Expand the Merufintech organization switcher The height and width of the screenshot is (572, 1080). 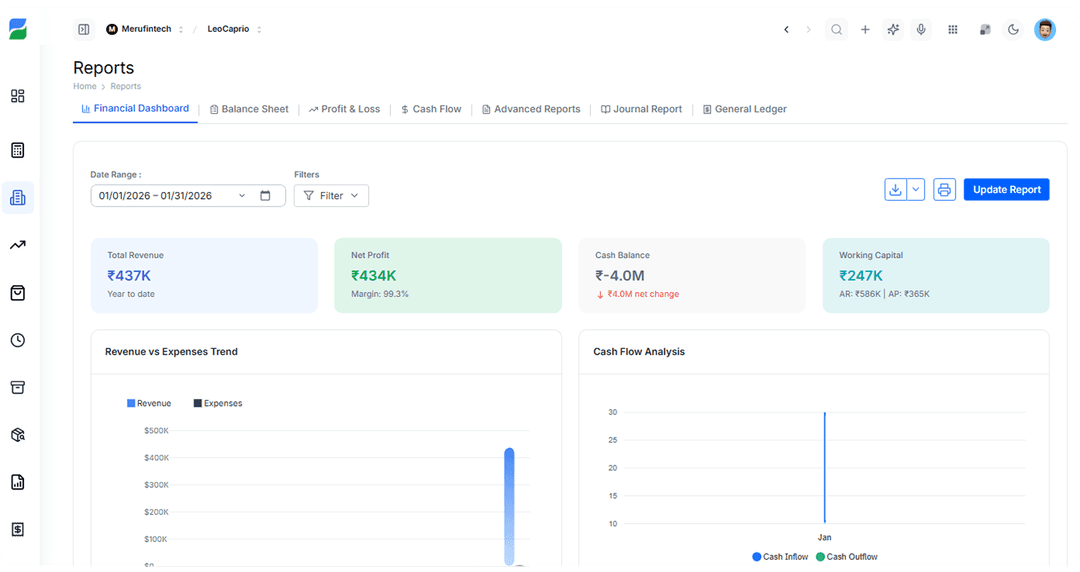point(145,30)
